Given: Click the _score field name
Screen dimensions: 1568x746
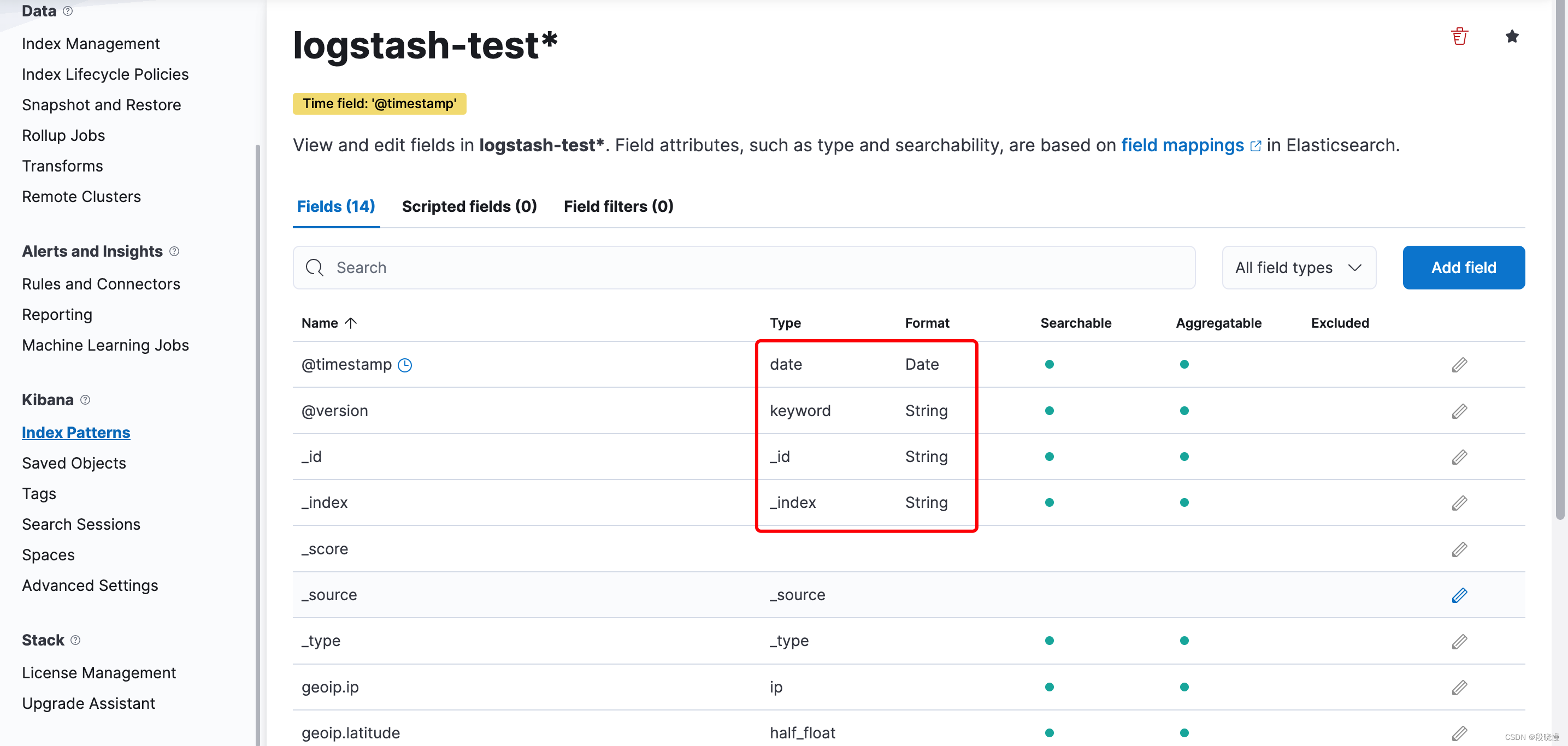Looking at the screenshot, I should tap(325, 549).
